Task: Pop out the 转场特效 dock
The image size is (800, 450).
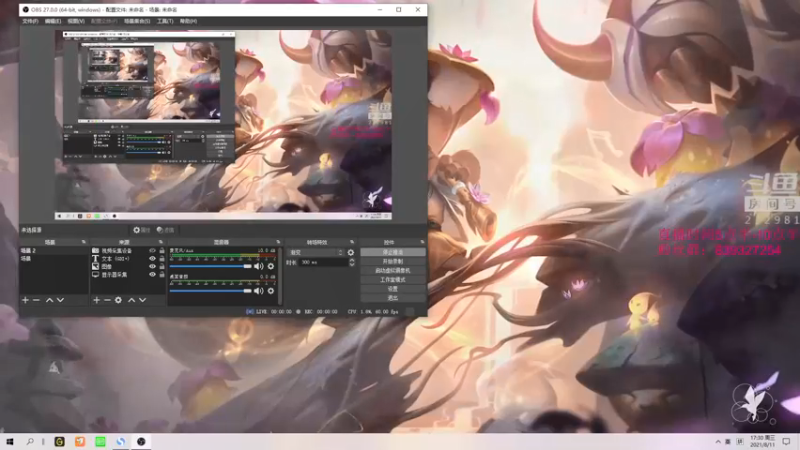Action: click(352, 242)
